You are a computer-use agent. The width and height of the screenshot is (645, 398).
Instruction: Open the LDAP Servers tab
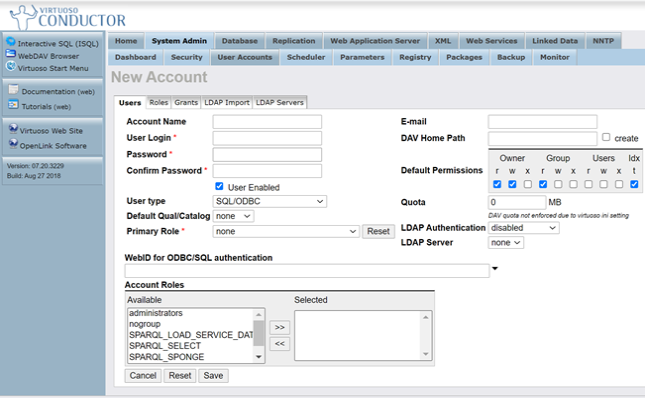click(x=280, y=102)
